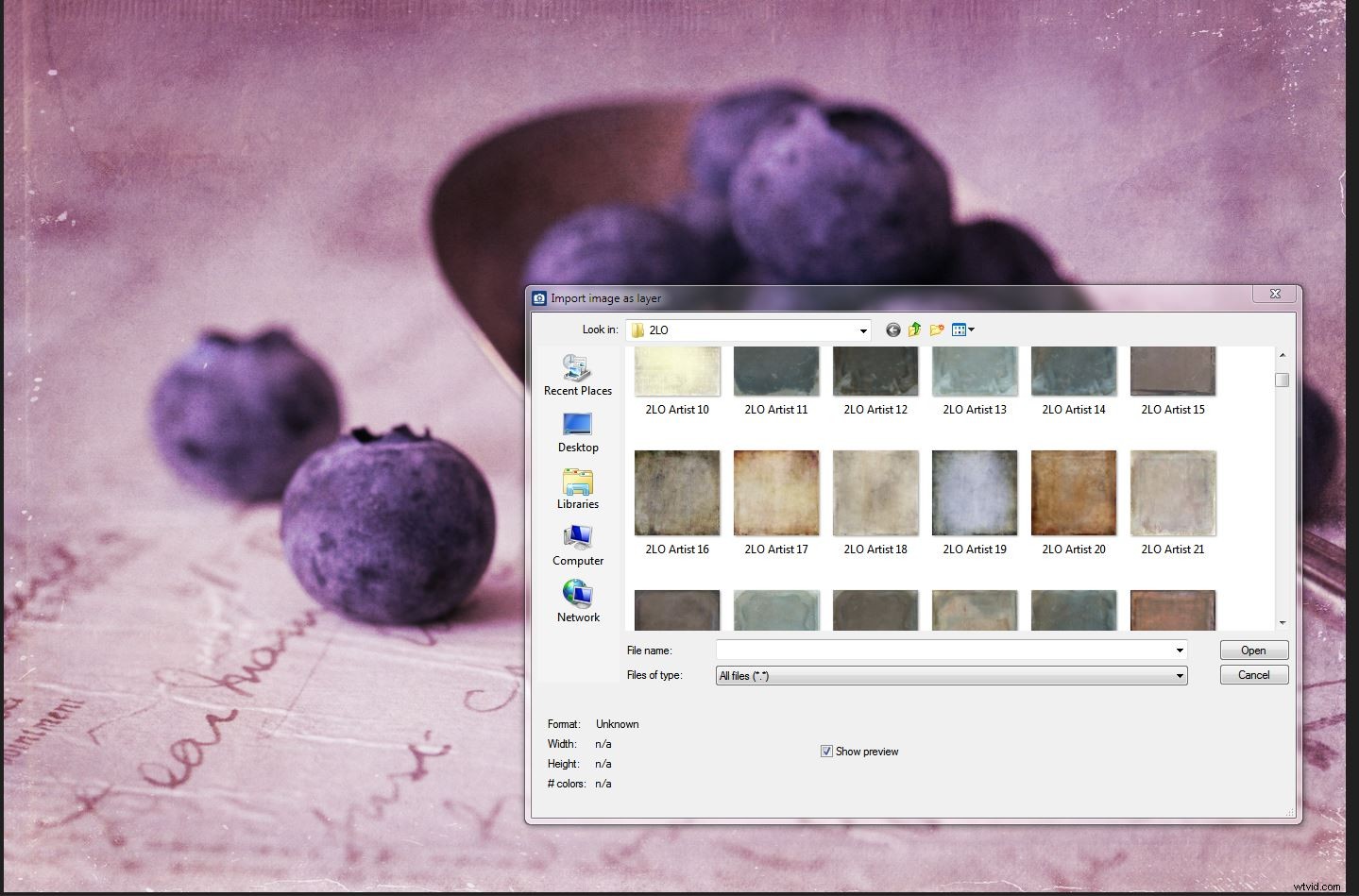
Task: Click the scrollbar down arrow
Action: click(1282, 621)
